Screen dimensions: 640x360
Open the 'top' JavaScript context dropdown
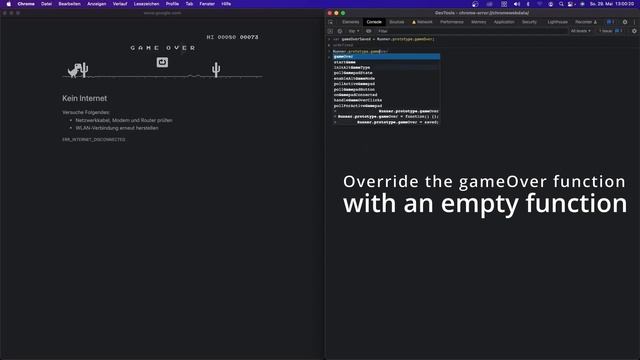(354, 31)
